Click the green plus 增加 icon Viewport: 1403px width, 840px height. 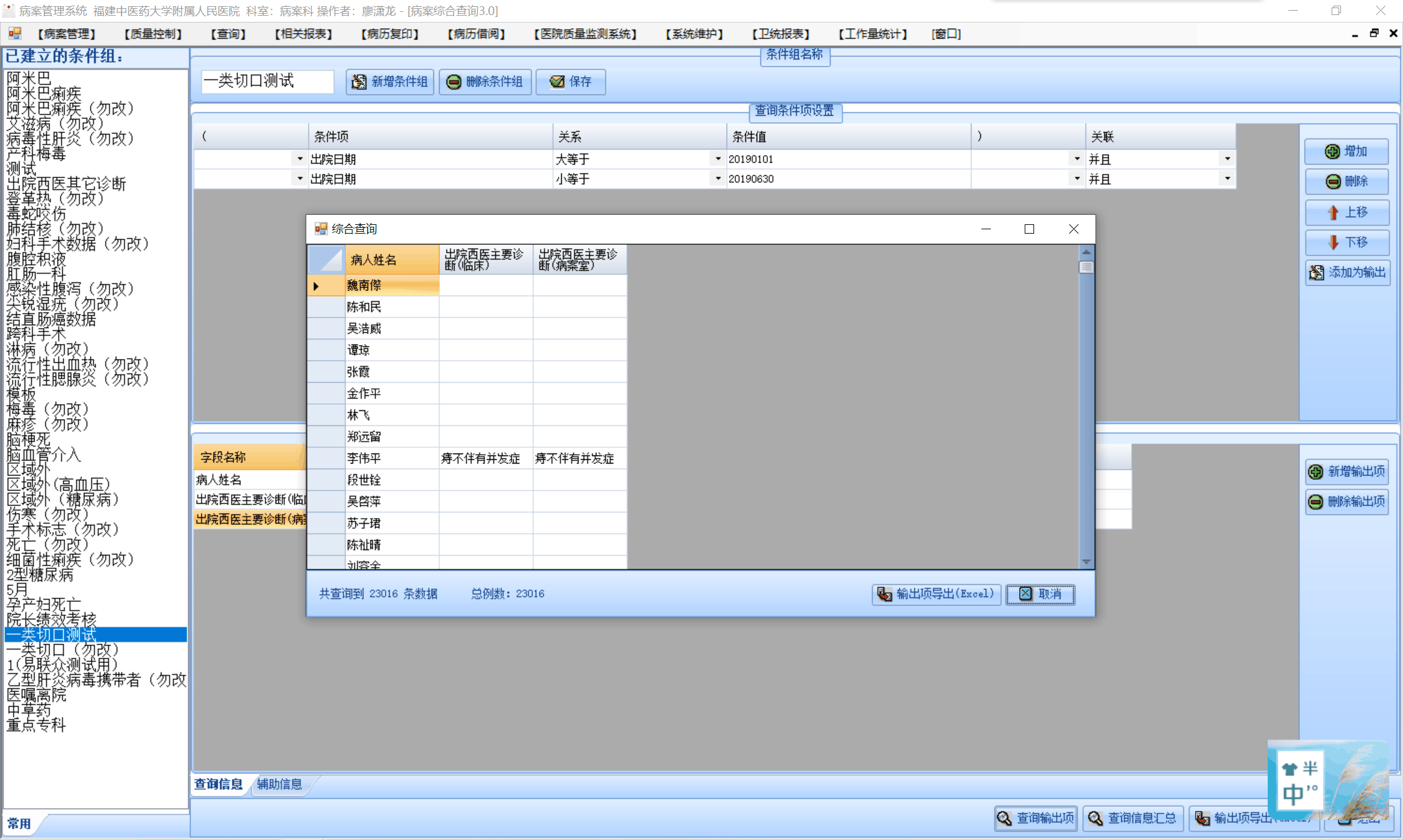(x=1332, y=152)
